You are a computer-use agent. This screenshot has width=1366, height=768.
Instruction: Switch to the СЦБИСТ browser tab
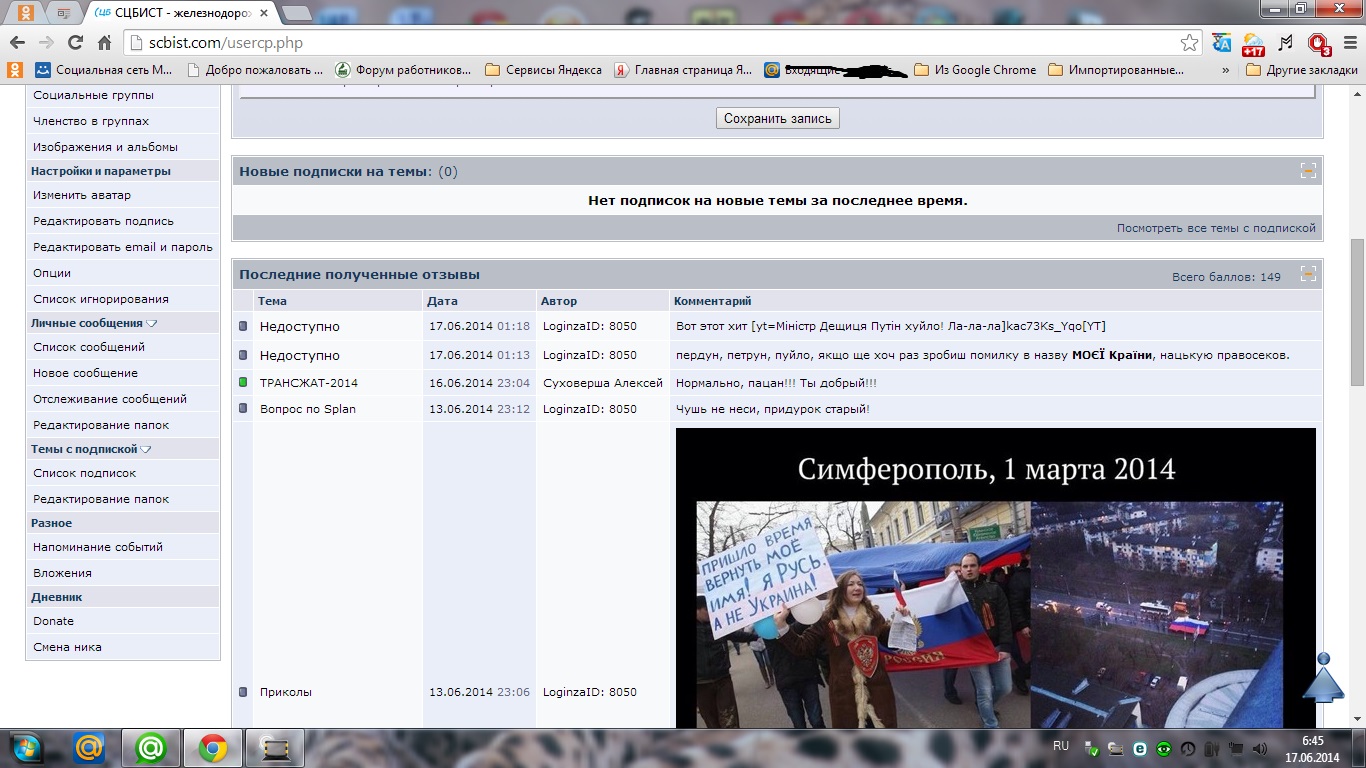pyautogui.click(x=180, y=12)
